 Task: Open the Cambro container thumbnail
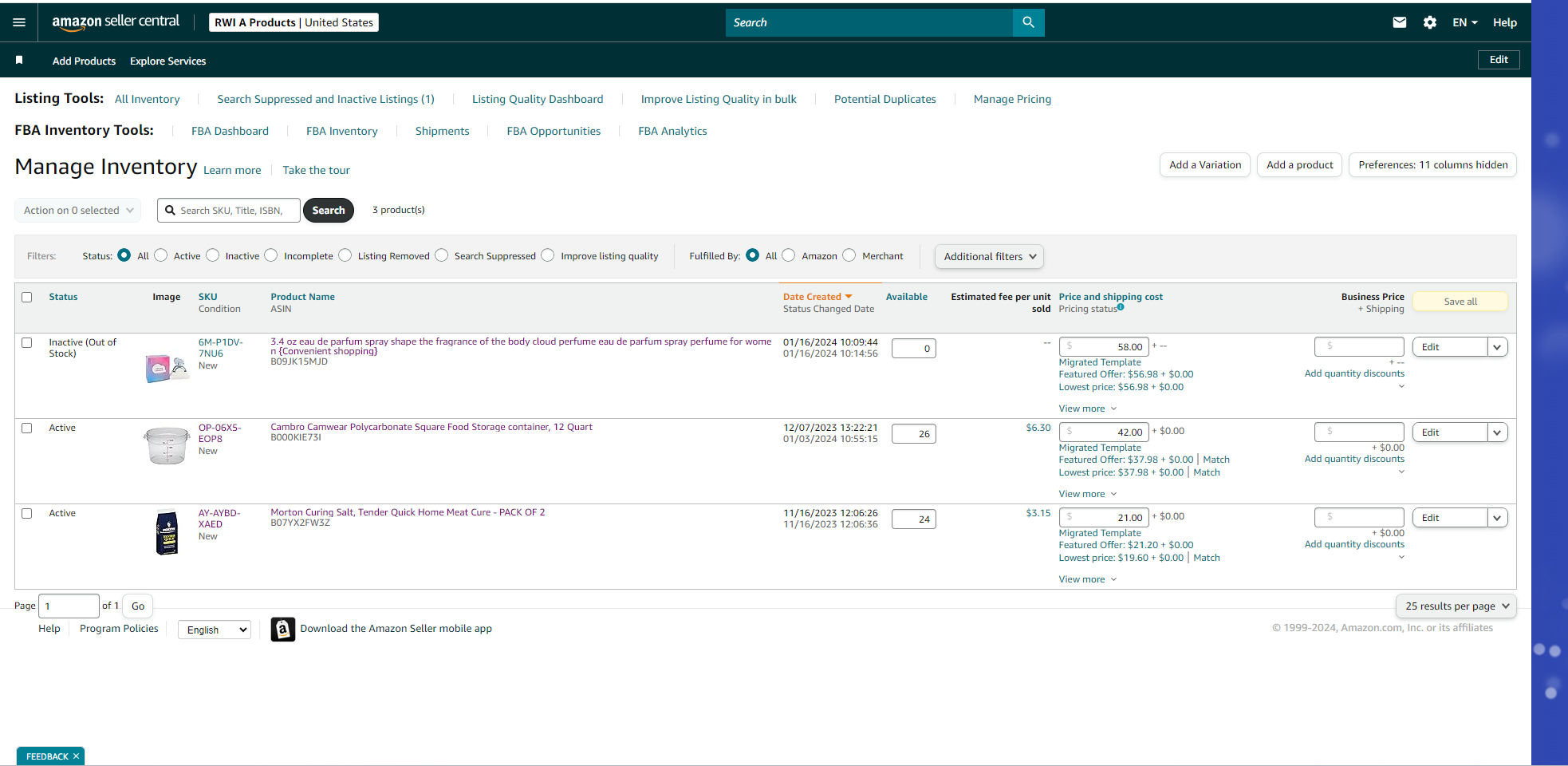(x=167, y=445)
